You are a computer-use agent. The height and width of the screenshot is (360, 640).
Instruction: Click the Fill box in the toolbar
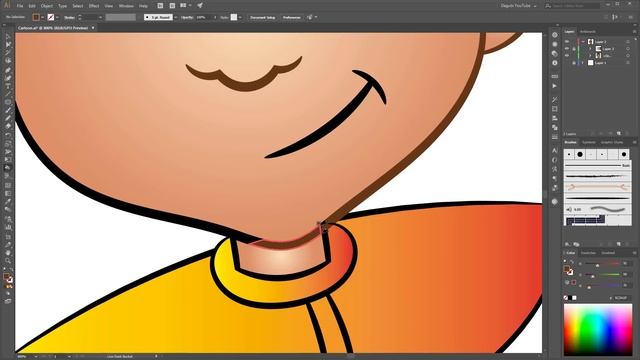[6, 277]
